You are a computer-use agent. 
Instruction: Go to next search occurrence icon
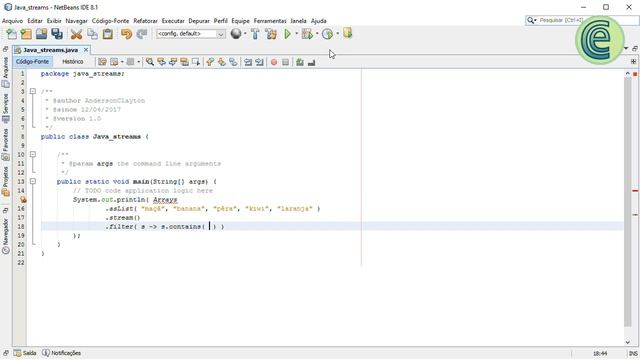(173, 62)
